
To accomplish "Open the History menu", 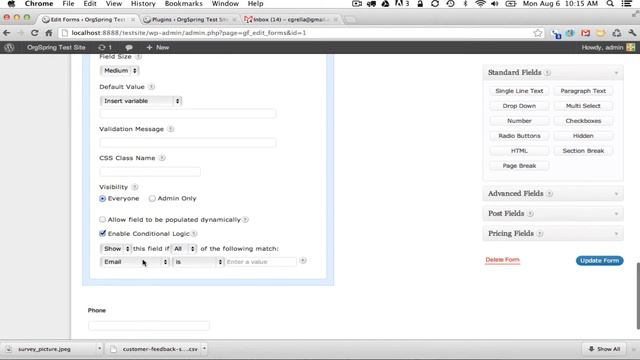I will tap(143, 4).
